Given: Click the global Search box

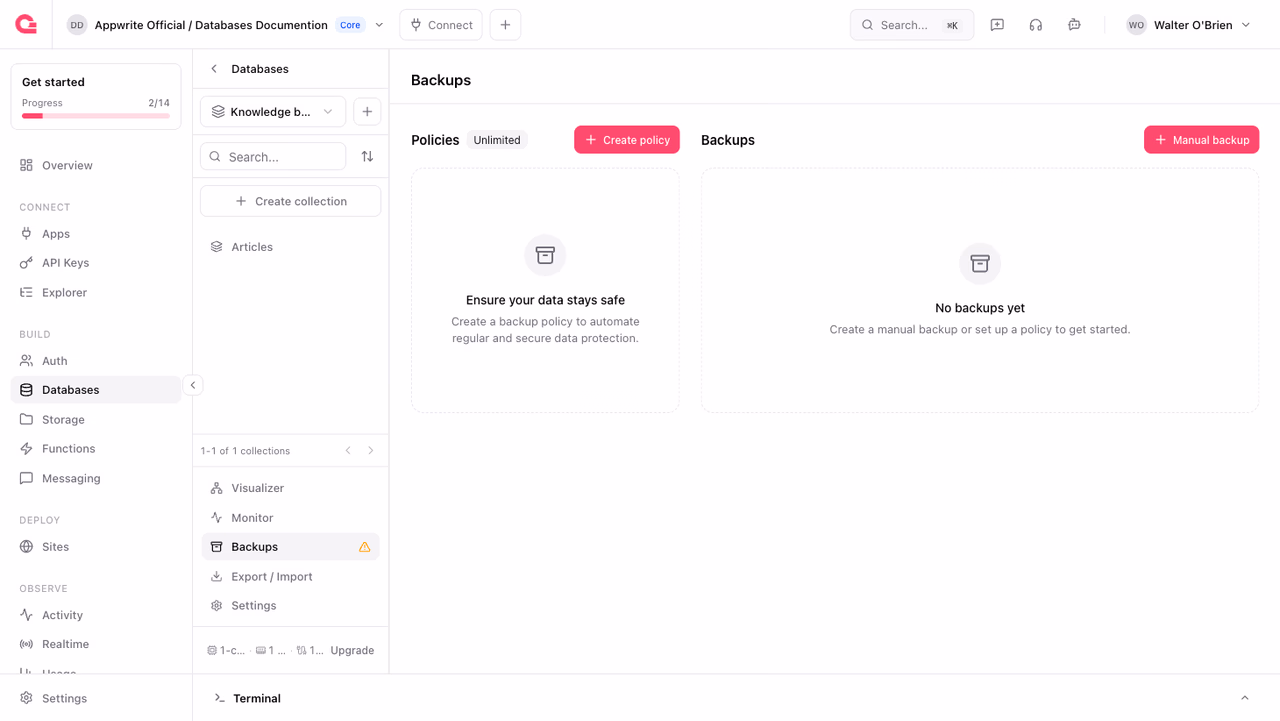Looking at the screenshot, I should [912, 25].
